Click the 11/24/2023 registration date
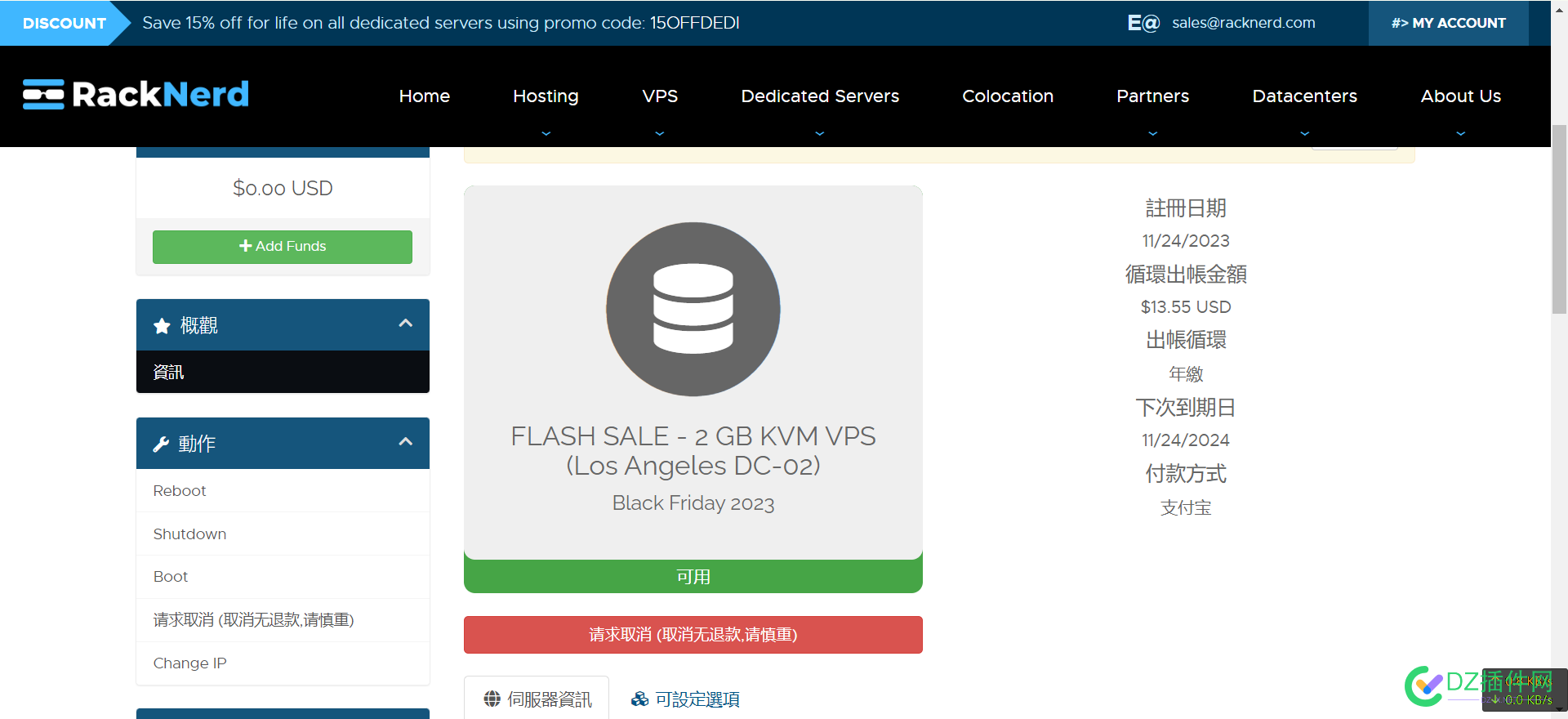The image size is (1568, 719). 1186,241
